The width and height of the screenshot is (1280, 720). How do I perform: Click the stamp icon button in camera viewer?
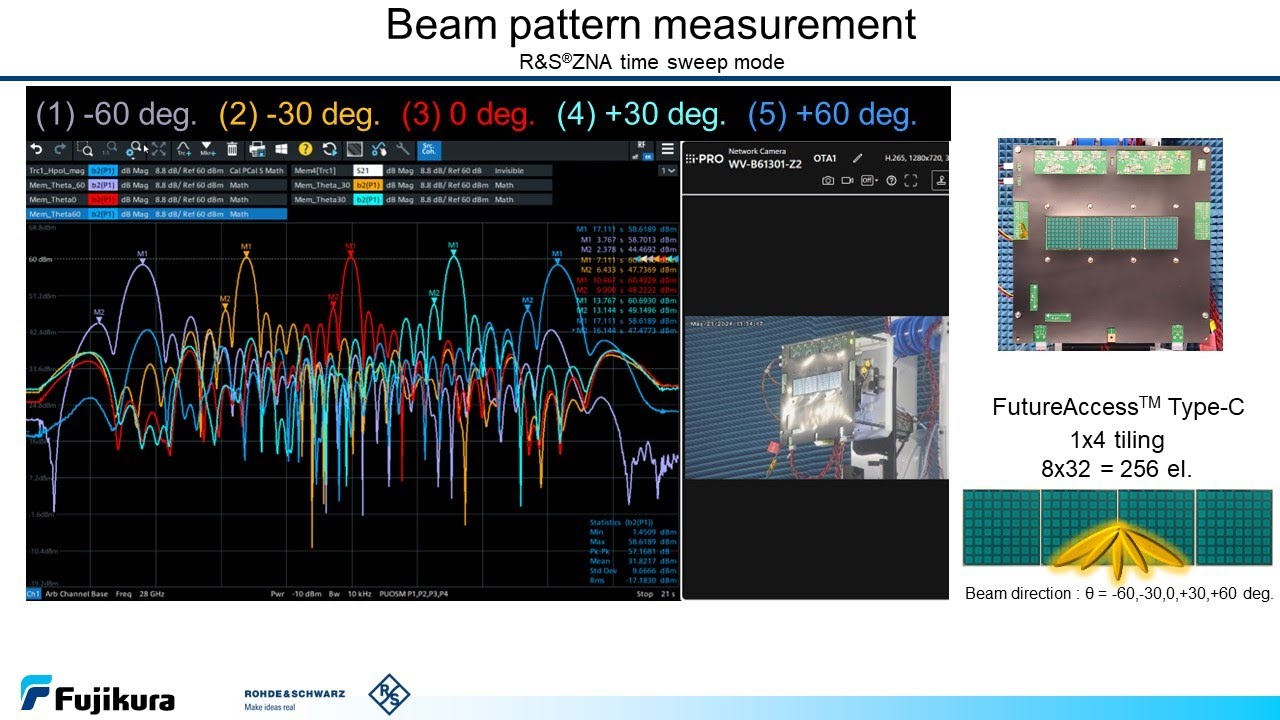[x=940, y=181]
